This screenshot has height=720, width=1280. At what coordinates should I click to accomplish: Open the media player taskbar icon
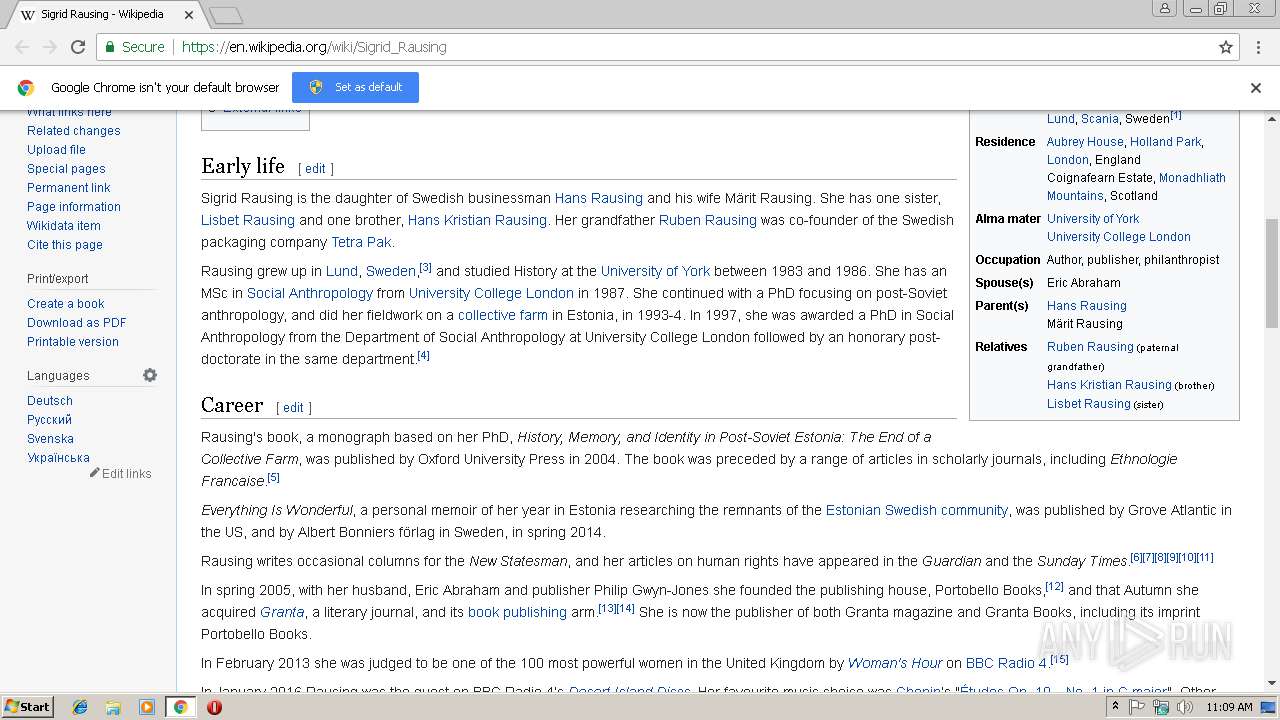[x=147, y=707]
